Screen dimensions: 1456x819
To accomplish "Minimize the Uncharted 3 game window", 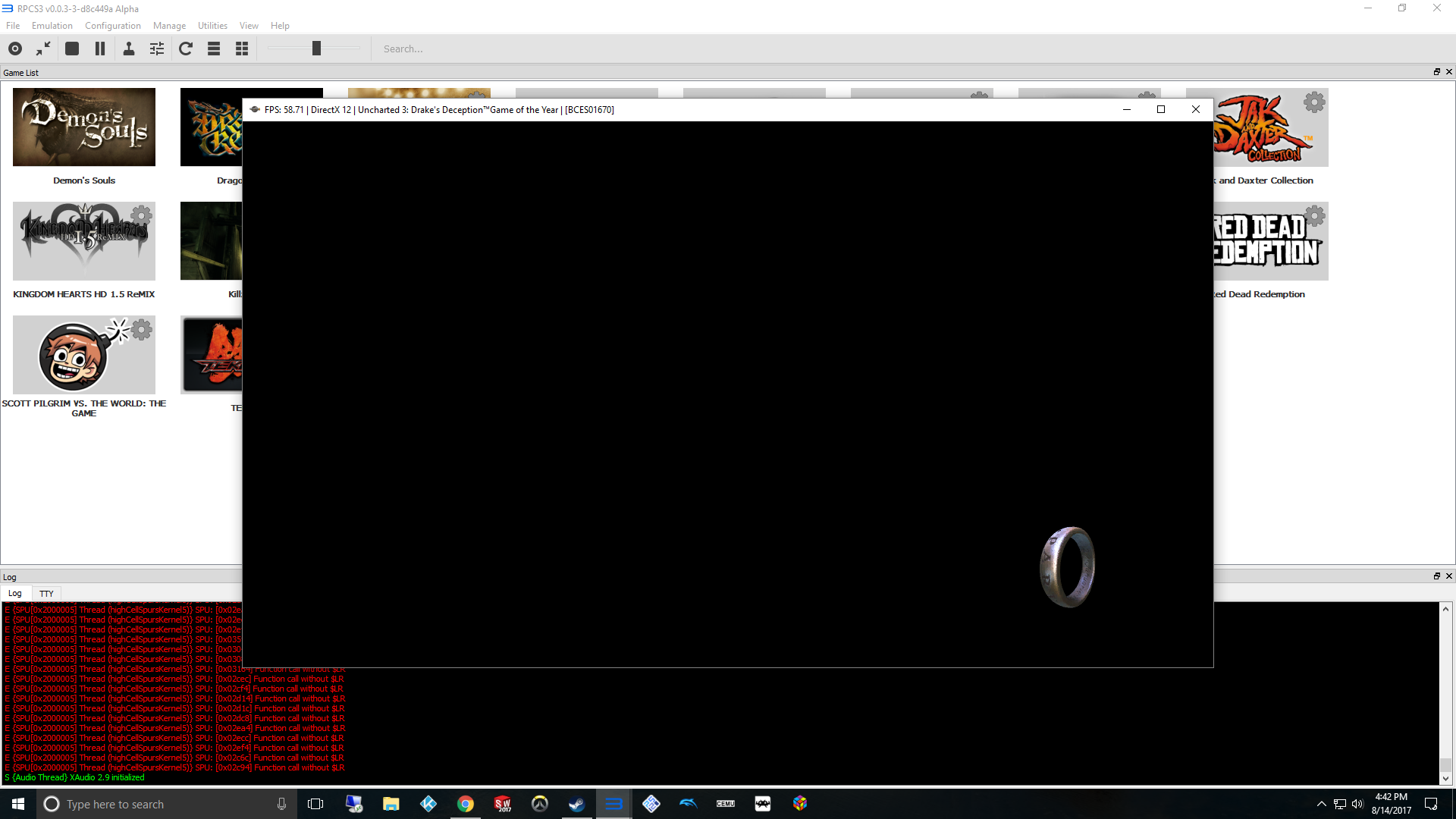I will pos(1126,109).
